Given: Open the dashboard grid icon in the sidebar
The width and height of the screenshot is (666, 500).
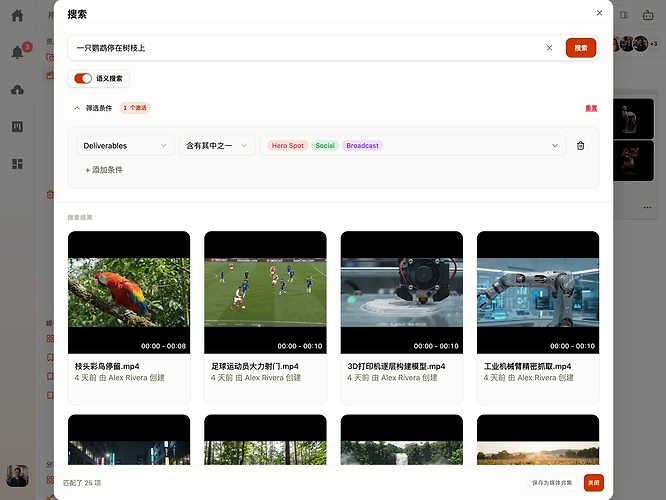Looking at the screenshot, I should [17, 164].
